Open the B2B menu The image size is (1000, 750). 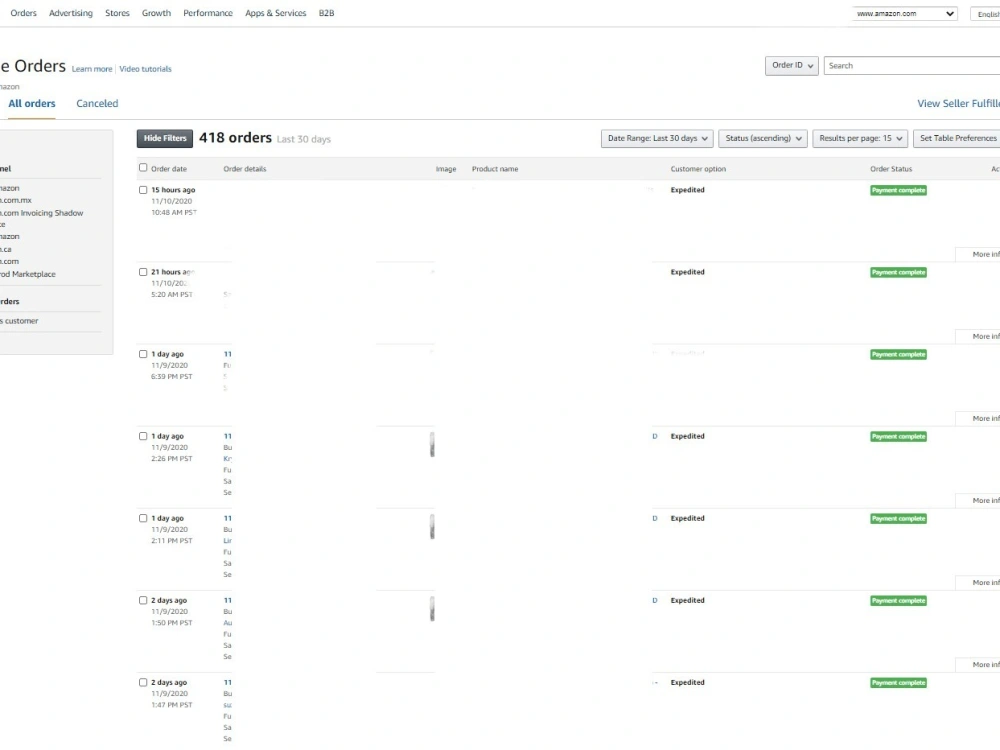click(x=327, y=13)
